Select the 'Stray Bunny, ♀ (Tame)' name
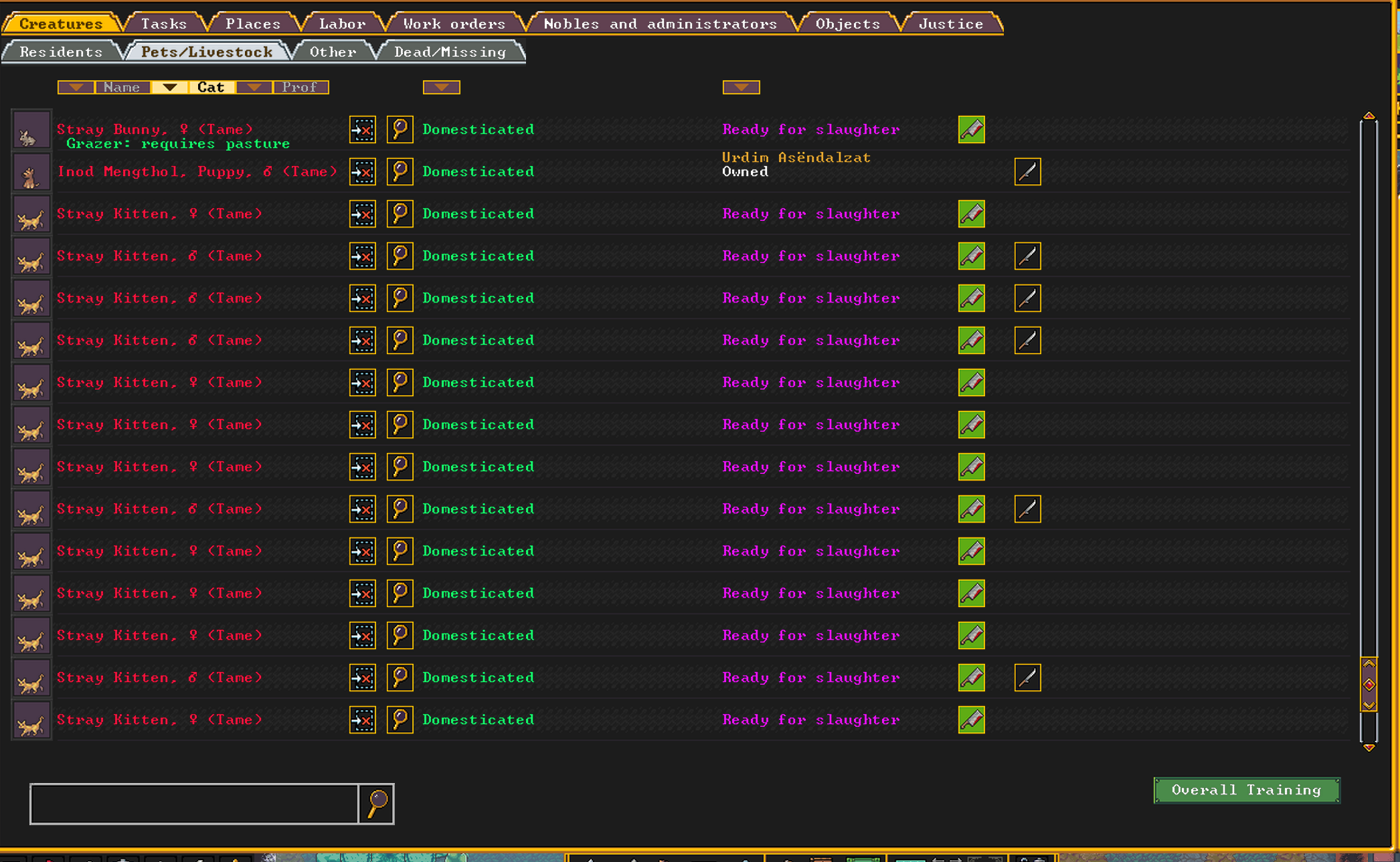Screen dimensions: 1400x862 tap(155, 129)
